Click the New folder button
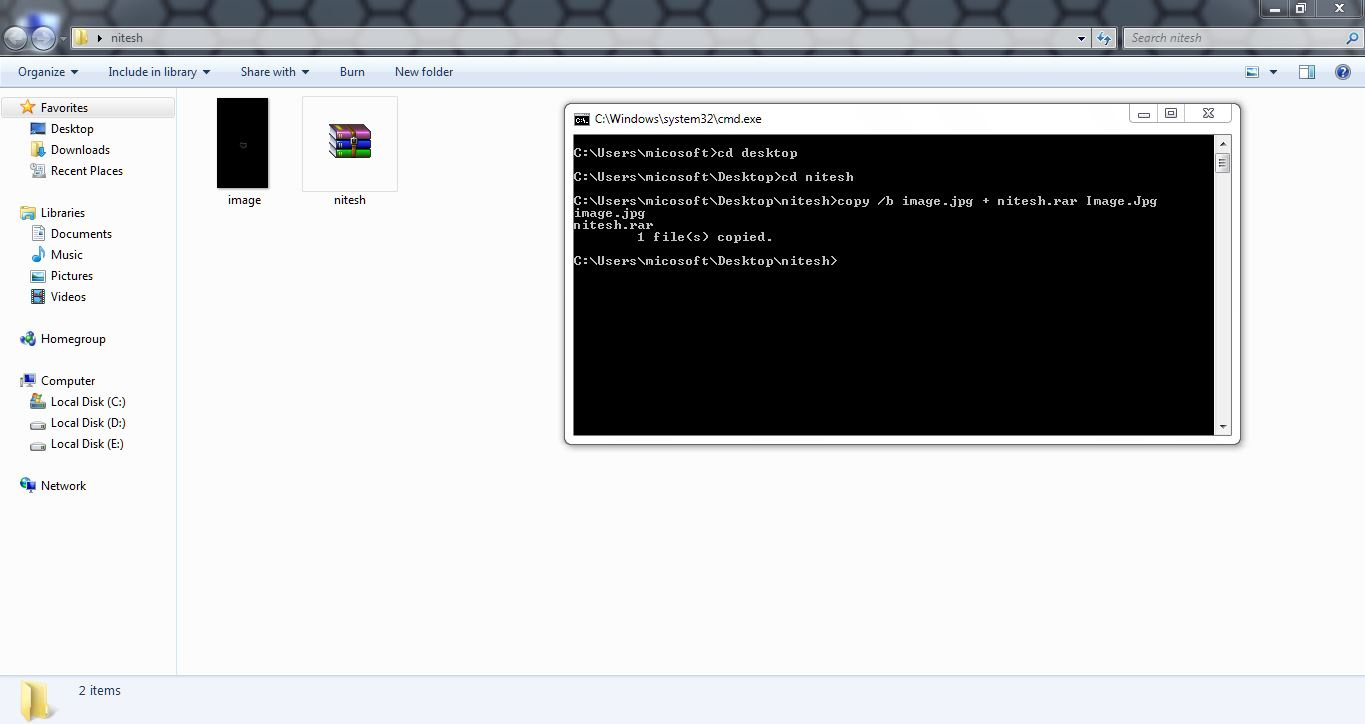 click(x=423, y=72)
